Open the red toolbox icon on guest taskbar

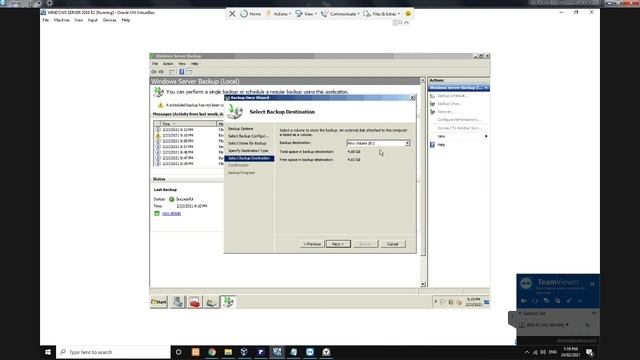pos(195,302)
